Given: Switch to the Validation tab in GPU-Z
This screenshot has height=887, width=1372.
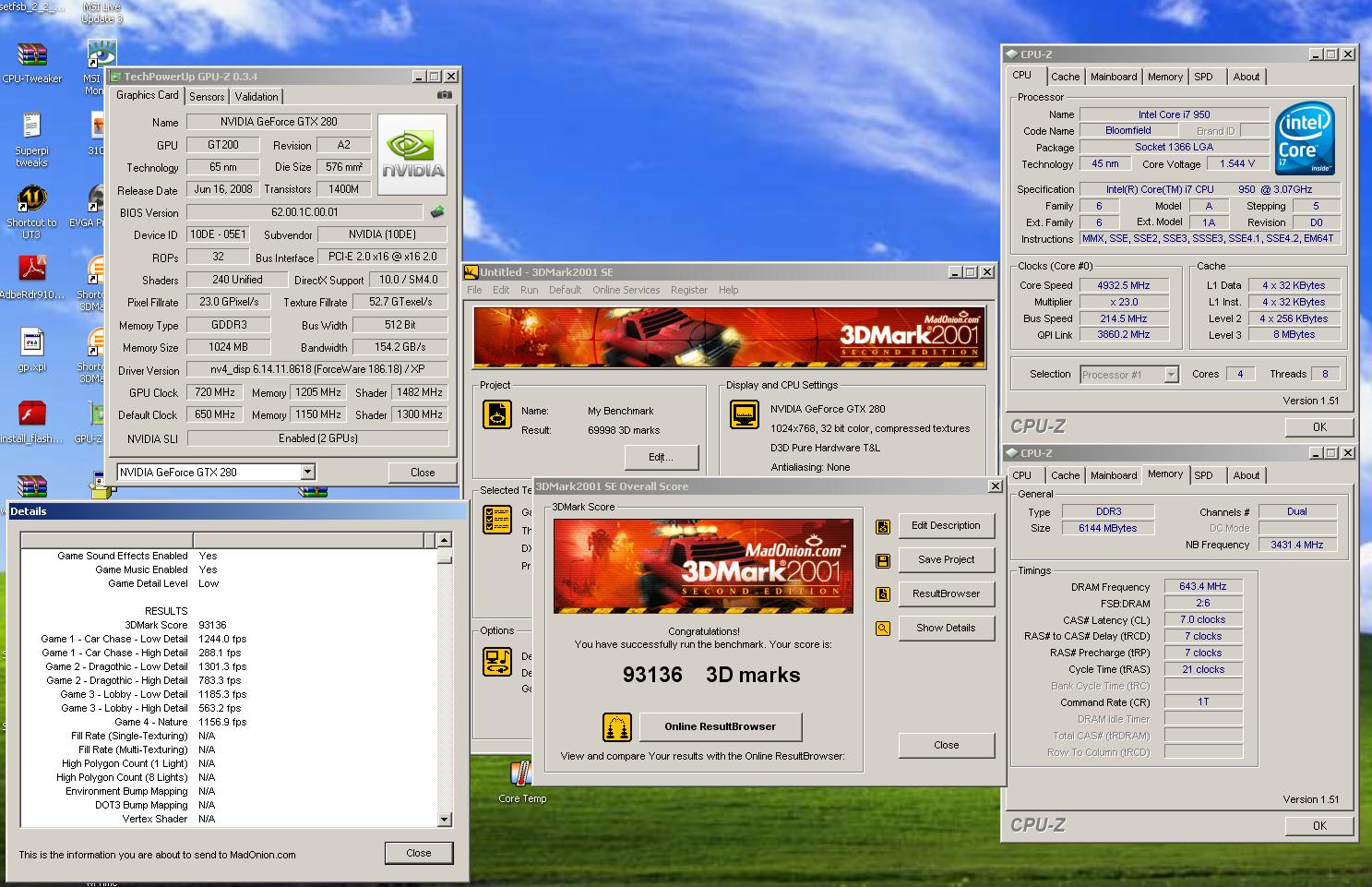Looking at the screenshot, I should (257, 97).
